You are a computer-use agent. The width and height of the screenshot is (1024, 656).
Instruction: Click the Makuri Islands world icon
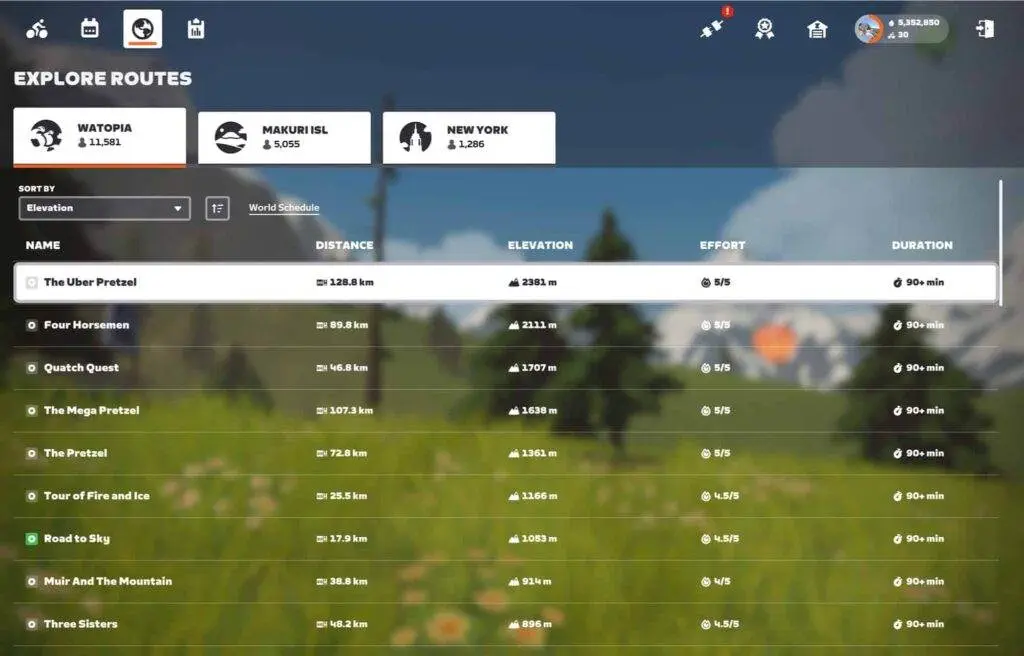(231, 137)
